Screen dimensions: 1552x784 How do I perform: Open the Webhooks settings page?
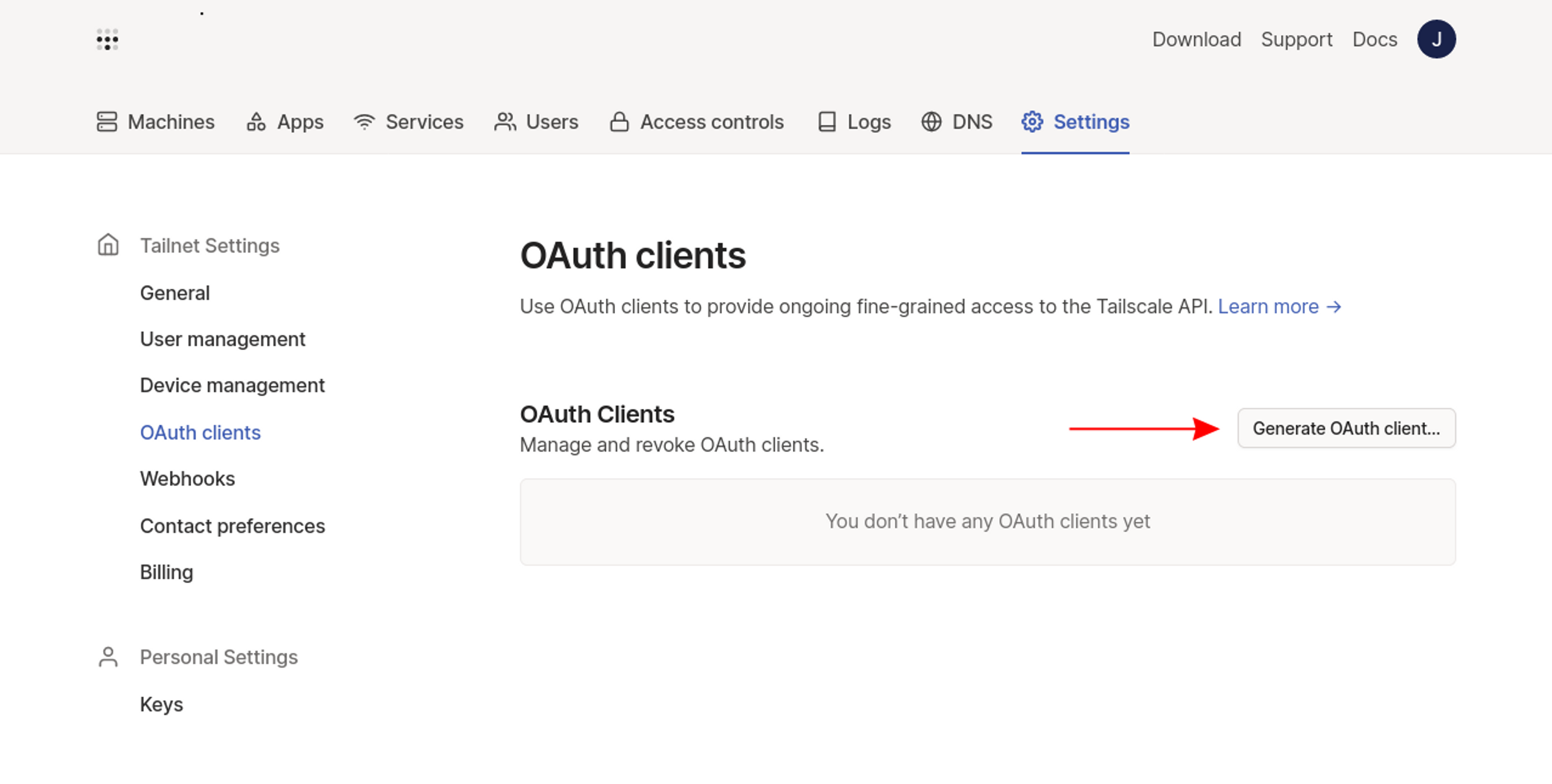tap(188, 479)
